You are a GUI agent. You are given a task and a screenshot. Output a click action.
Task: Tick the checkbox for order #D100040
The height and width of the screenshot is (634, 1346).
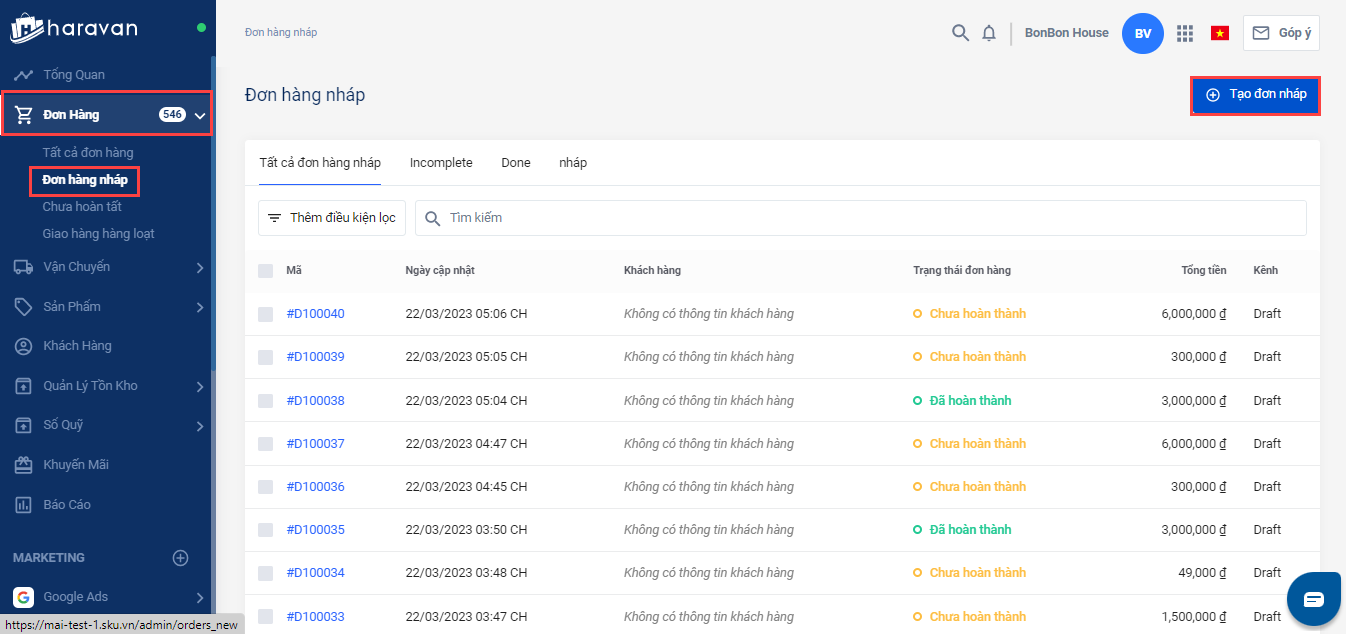coord(265,314)
